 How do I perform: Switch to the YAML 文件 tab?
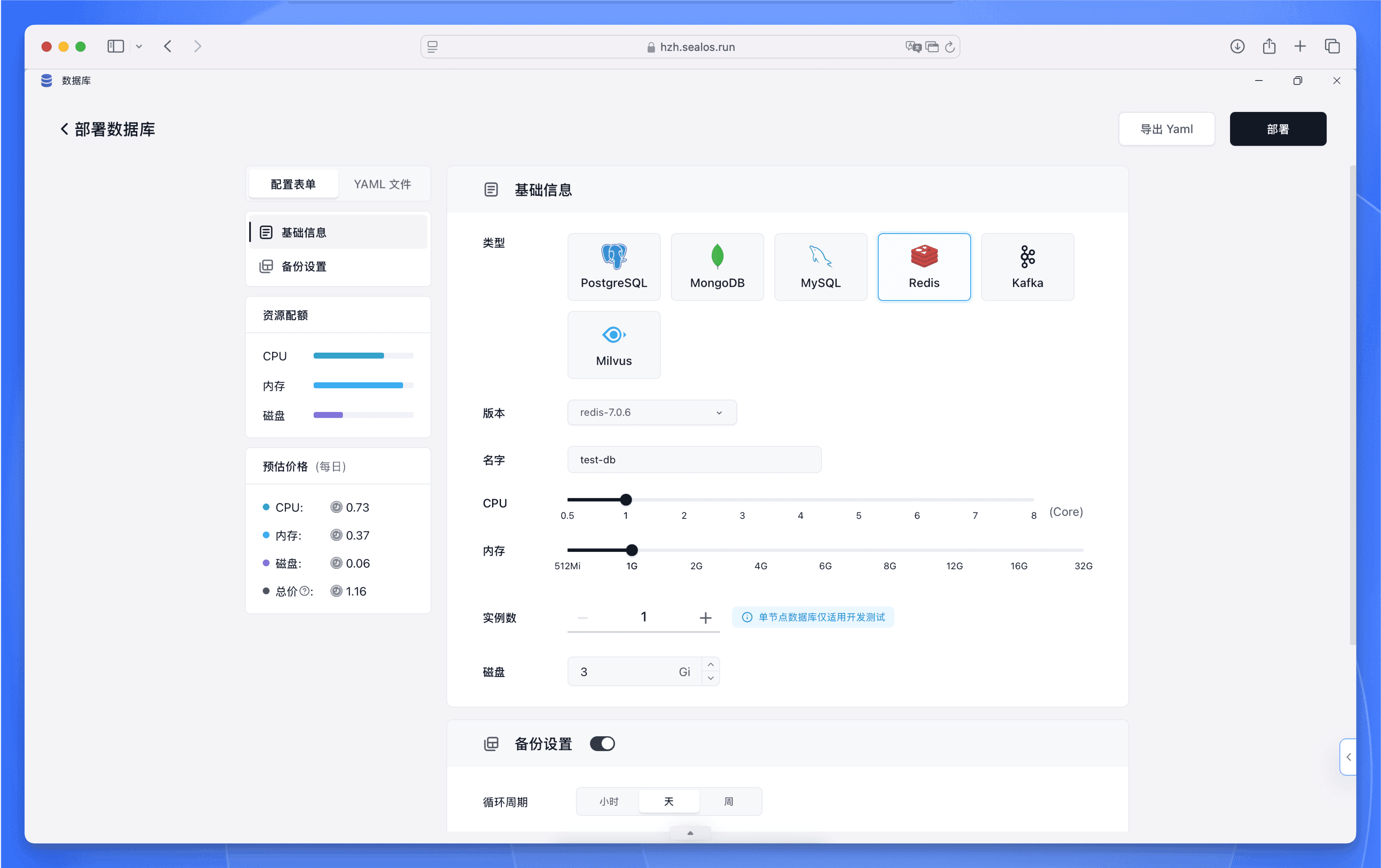[x=382, y=184]
